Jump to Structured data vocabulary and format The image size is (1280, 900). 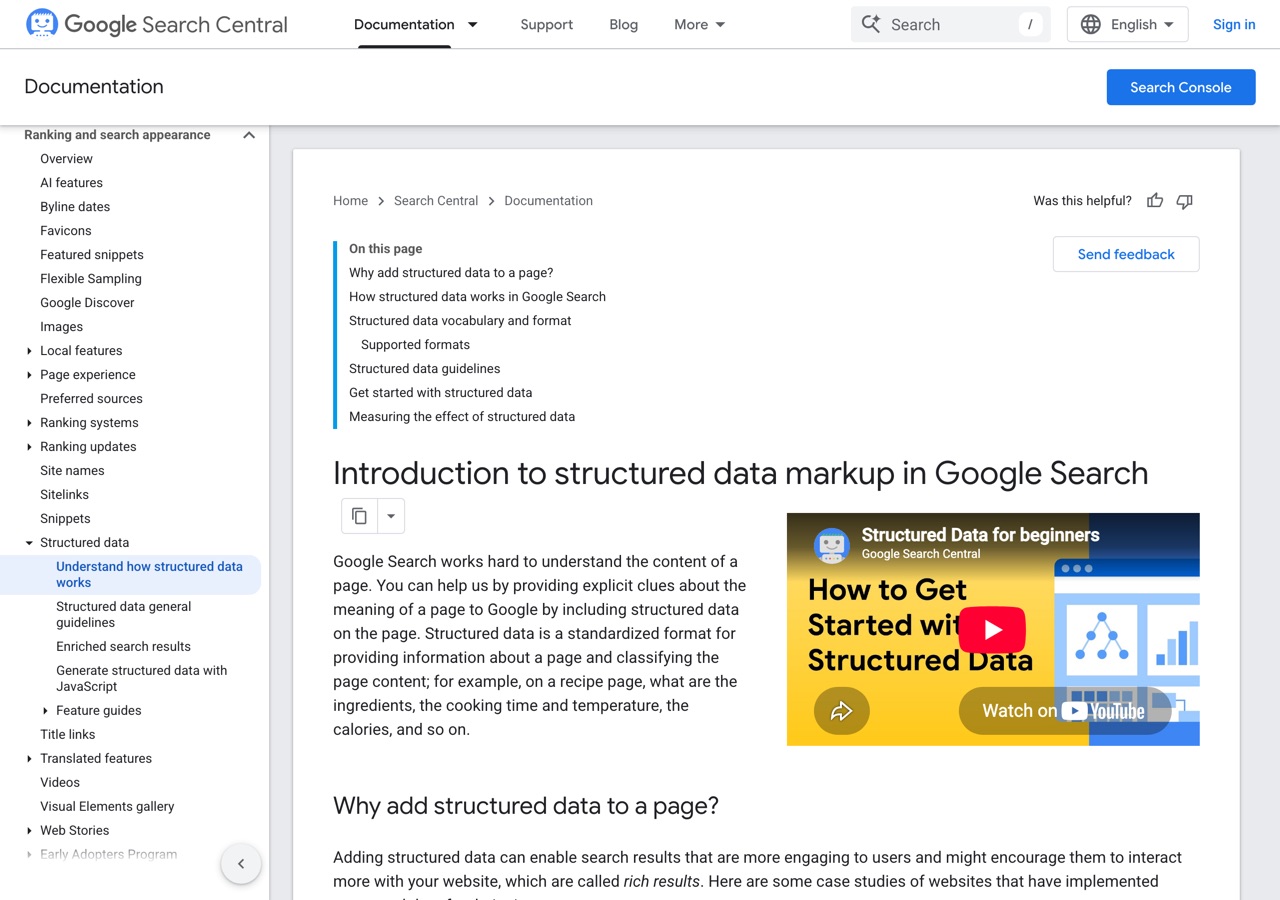tap(460, 321)
